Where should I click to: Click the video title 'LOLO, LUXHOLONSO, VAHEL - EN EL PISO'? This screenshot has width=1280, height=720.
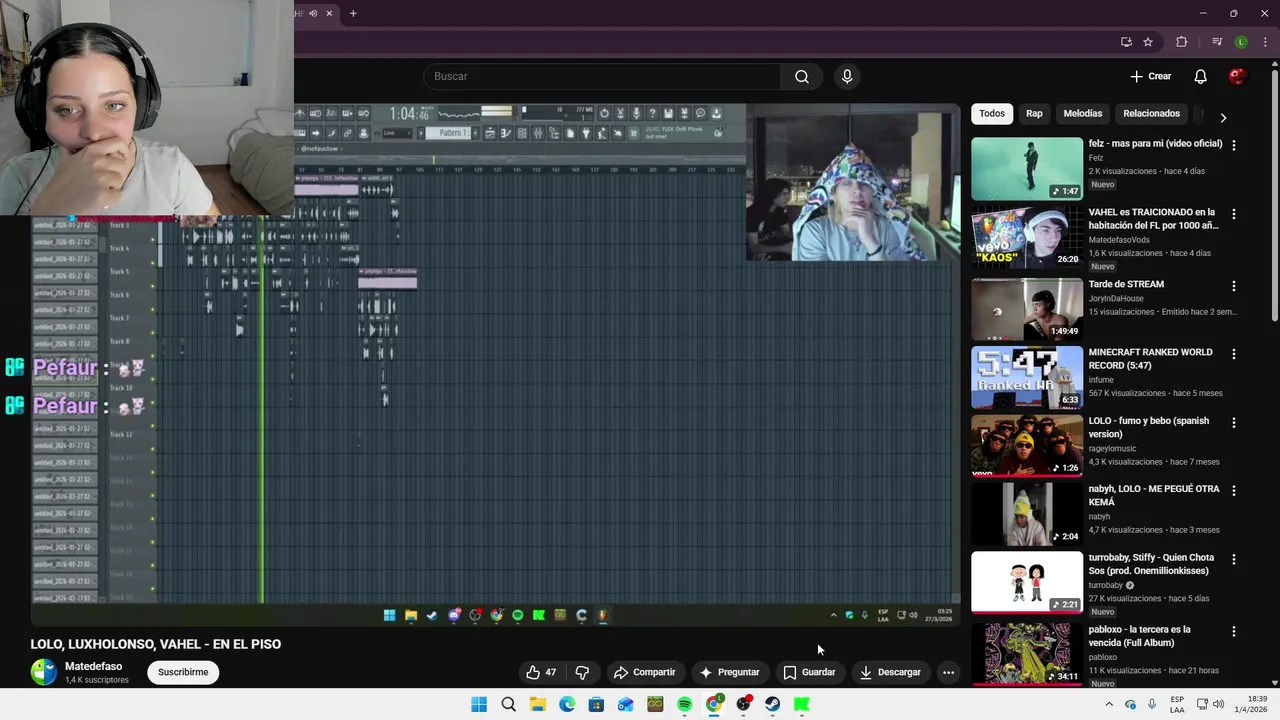pos(156,644)
